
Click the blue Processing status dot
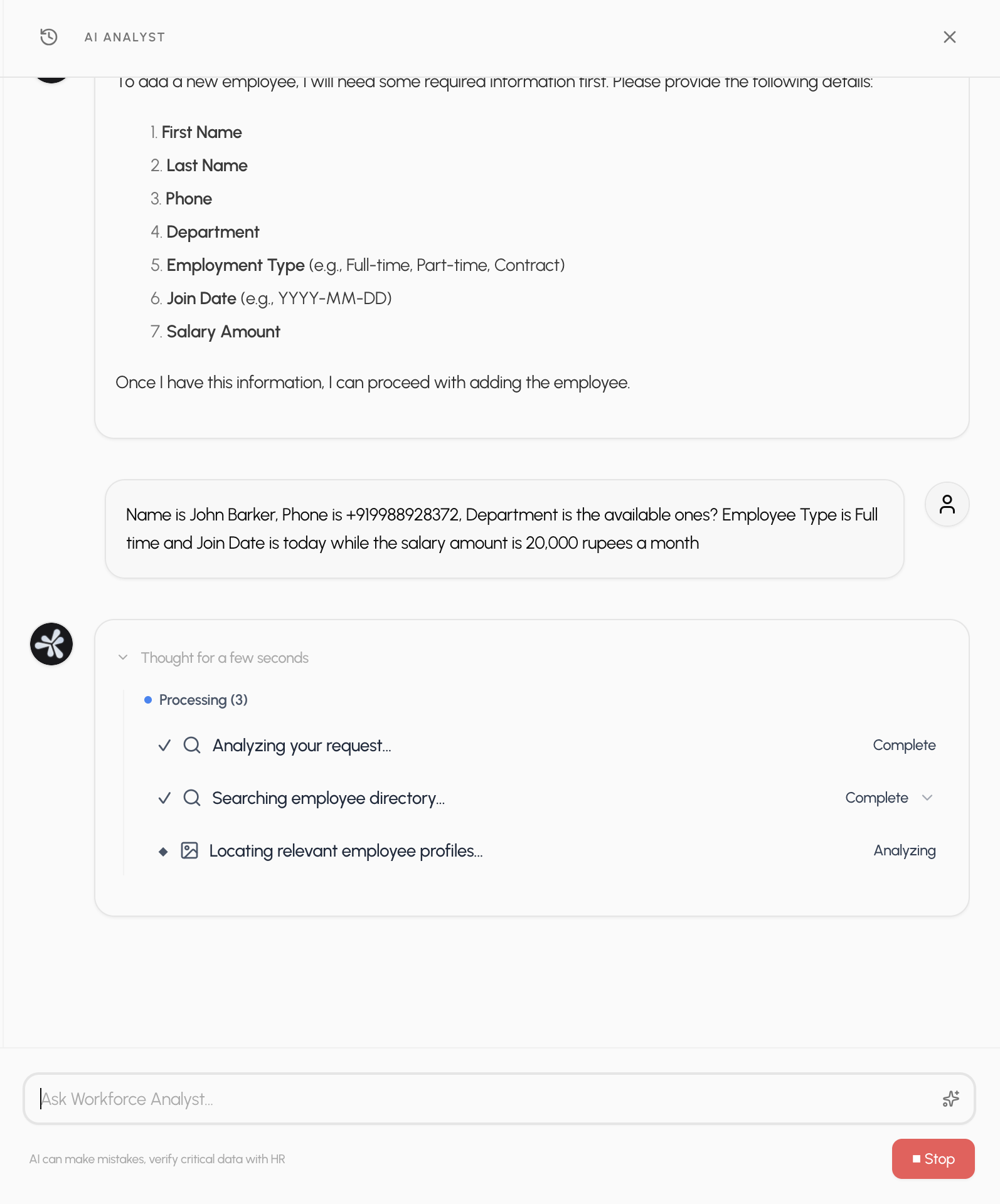click(x=148, y=699)
